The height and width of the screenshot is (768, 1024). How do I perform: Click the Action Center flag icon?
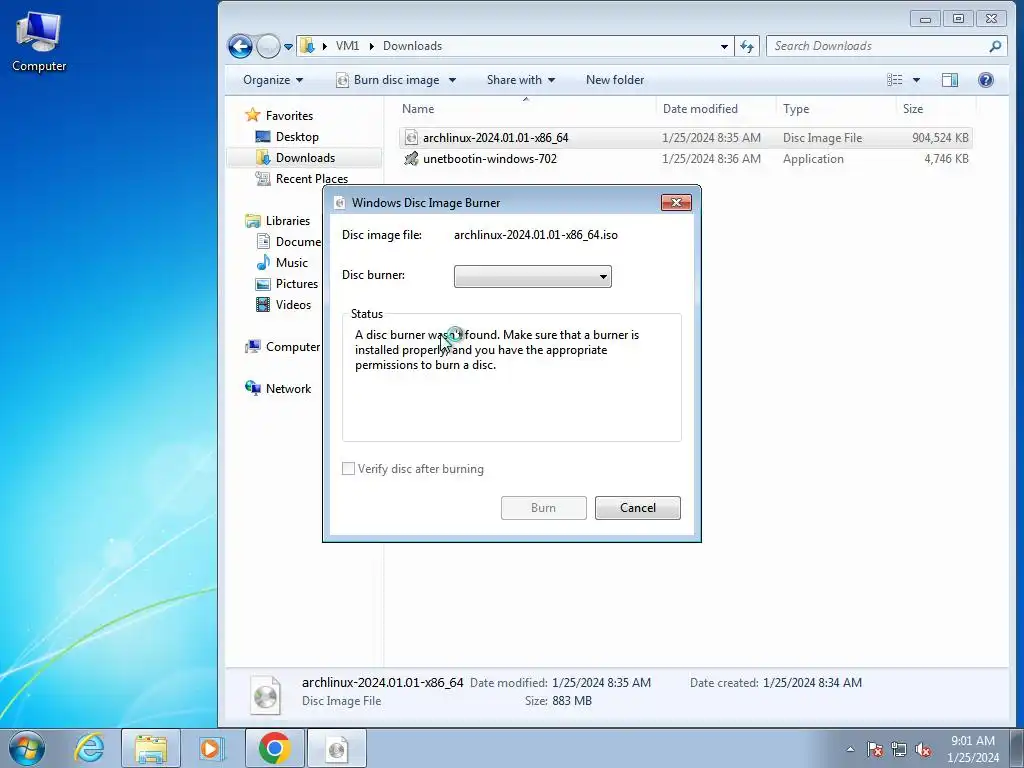(875, 749)
